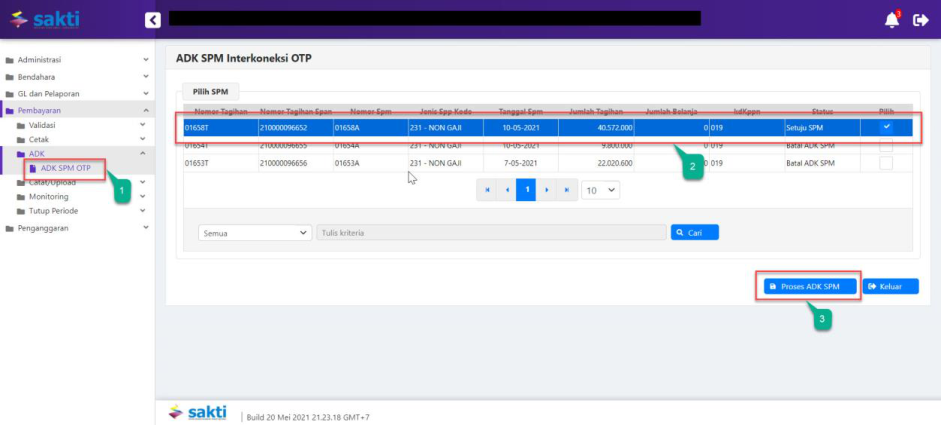
Task: Jump to the last page of results
Action: coord(566,189)
